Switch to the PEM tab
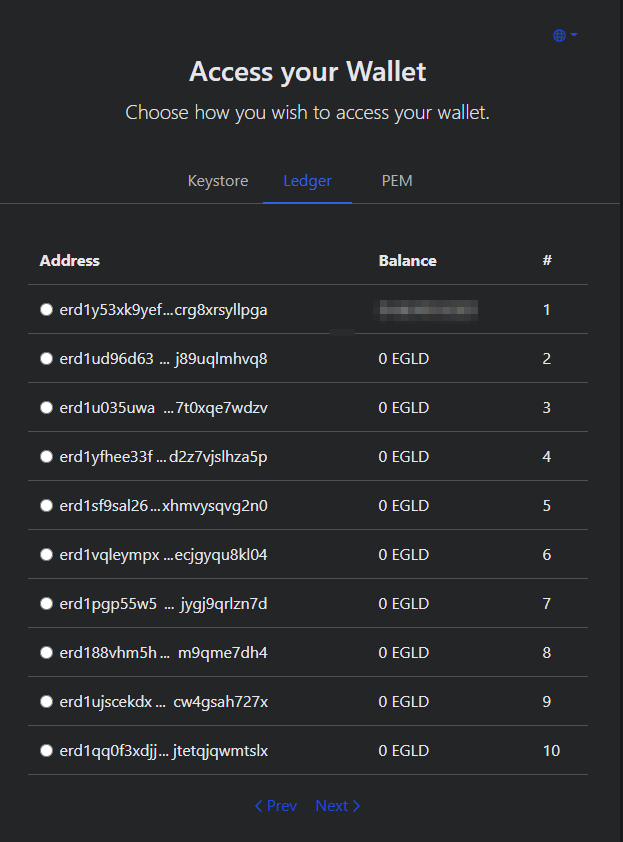623x842 pixels. [397, 180]
